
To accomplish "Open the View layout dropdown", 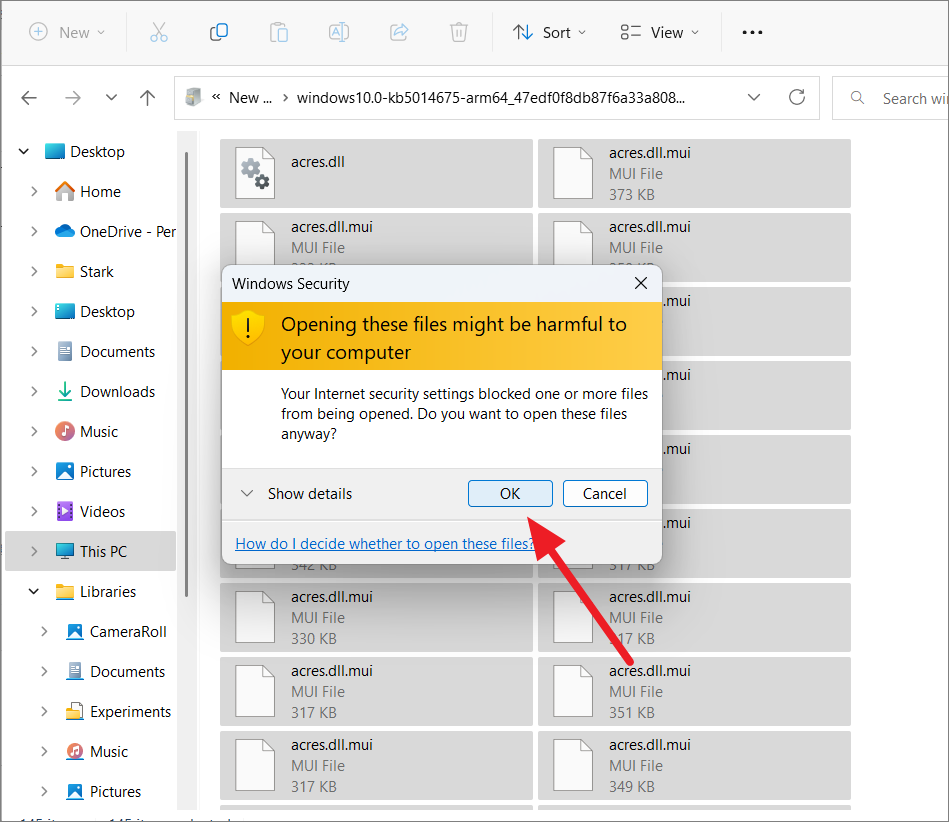I will [x=660, y=32].
